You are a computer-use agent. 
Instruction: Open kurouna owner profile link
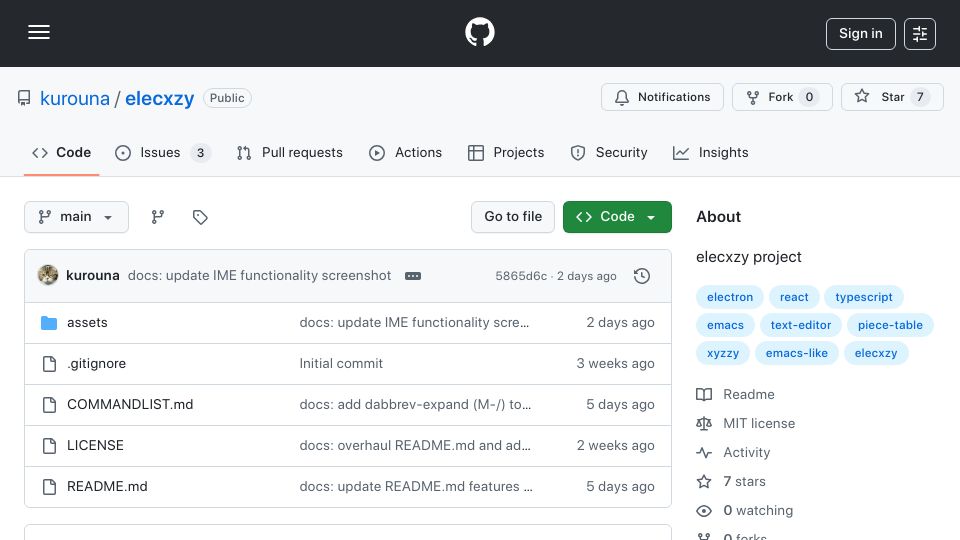point(75,98)
